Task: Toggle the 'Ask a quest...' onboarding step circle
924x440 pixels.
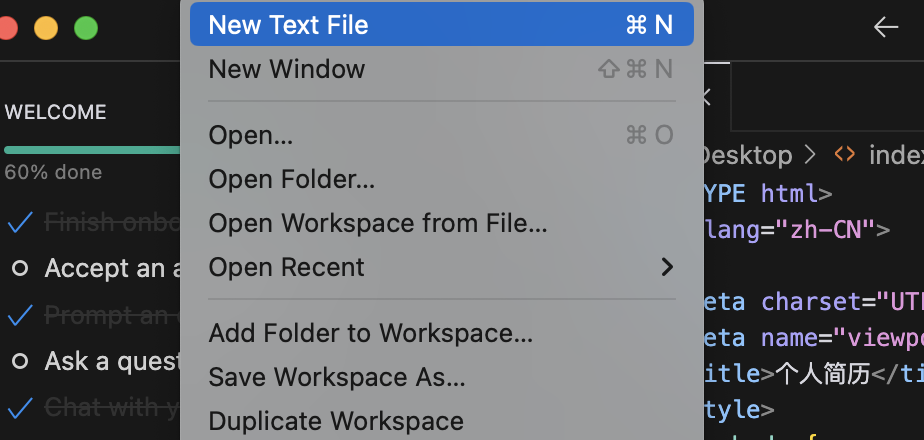Action: [x=20, y=361]
